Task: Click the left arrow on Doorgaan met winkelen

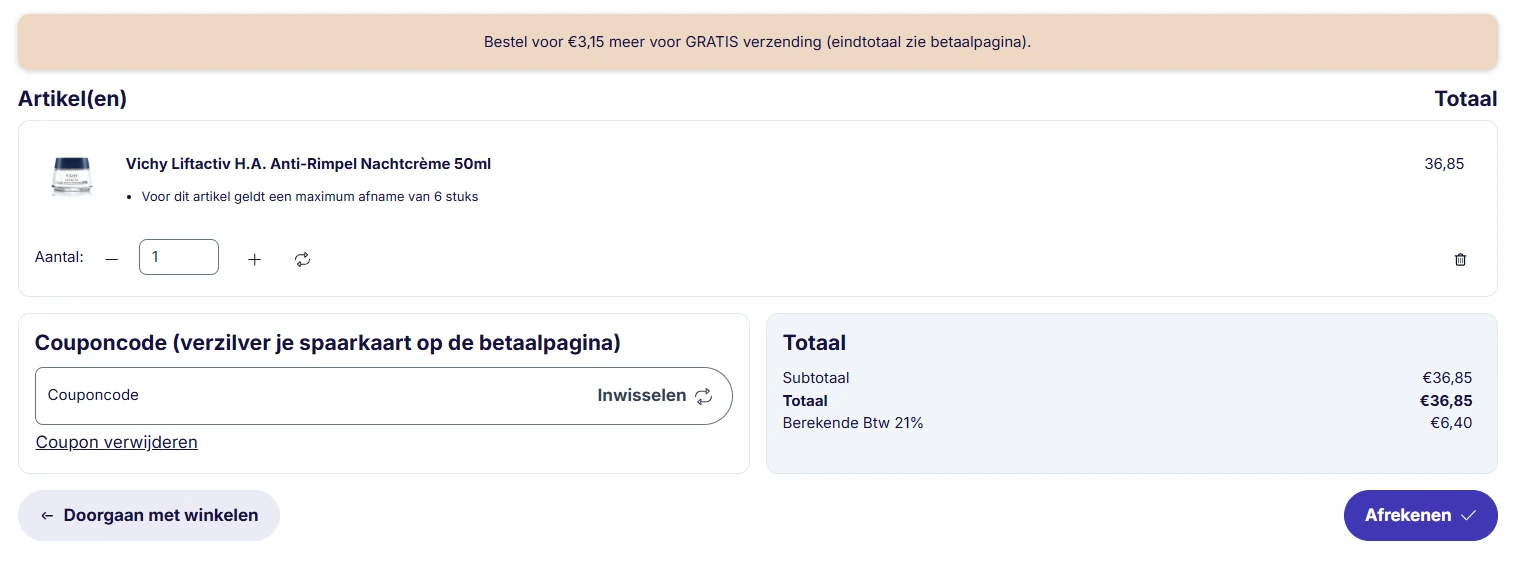Action: [x=47, y=516]
